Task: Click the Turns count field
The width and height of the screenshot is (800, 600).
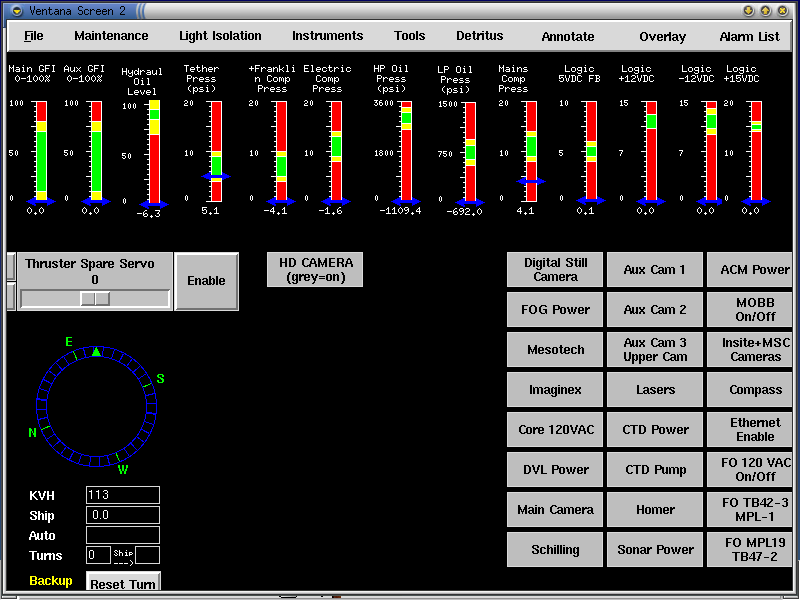Action: click(x=98, y=555)
